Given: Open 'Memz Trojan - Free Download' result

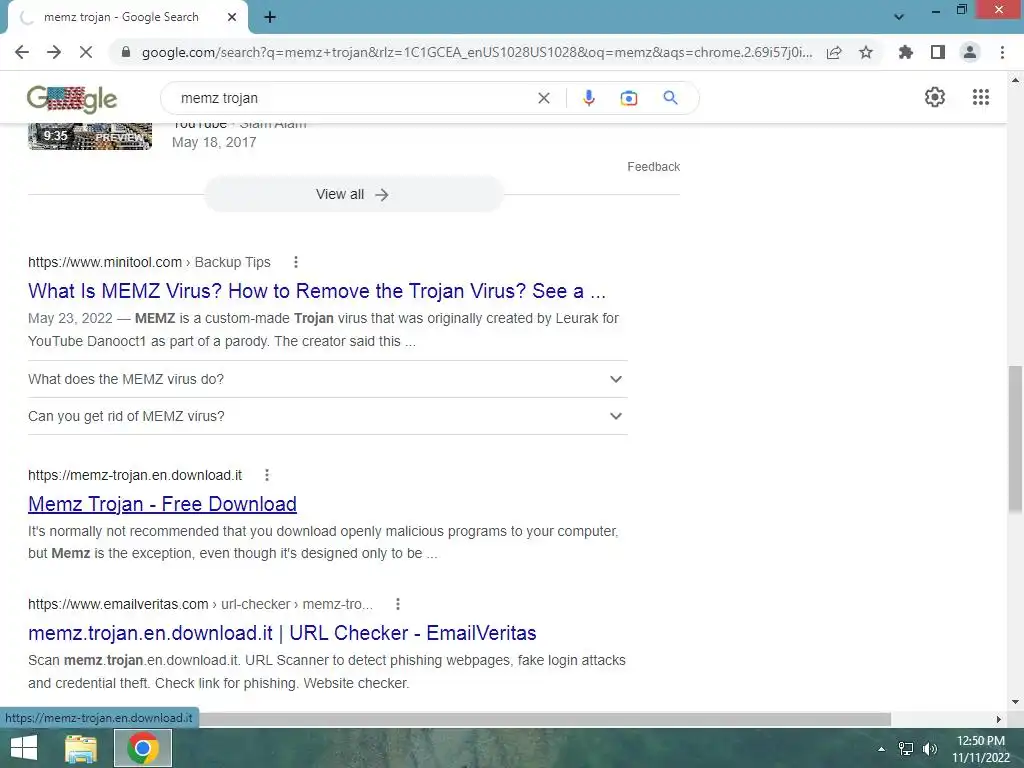Looking at the screenshot, I should (162, 504).
